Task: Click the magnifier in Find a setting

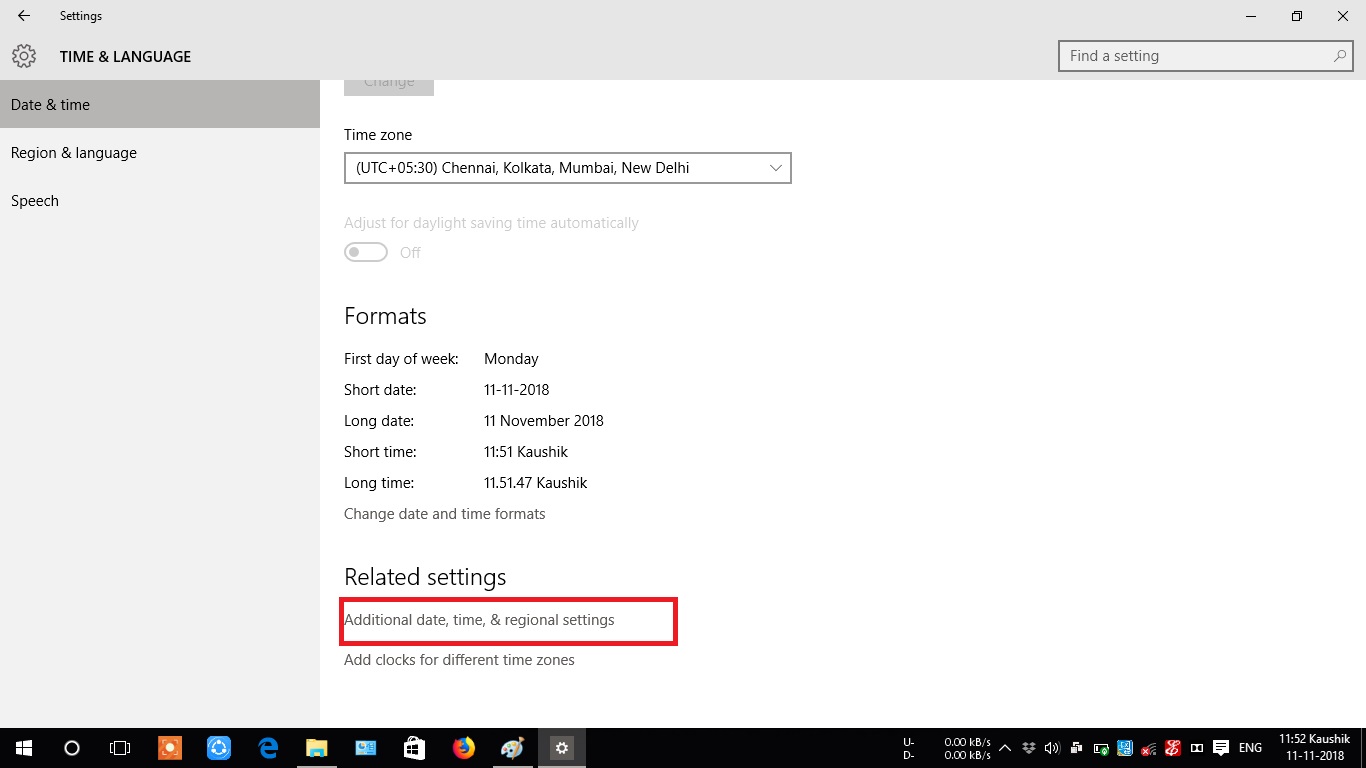Action: click(x=1340, y=56)
